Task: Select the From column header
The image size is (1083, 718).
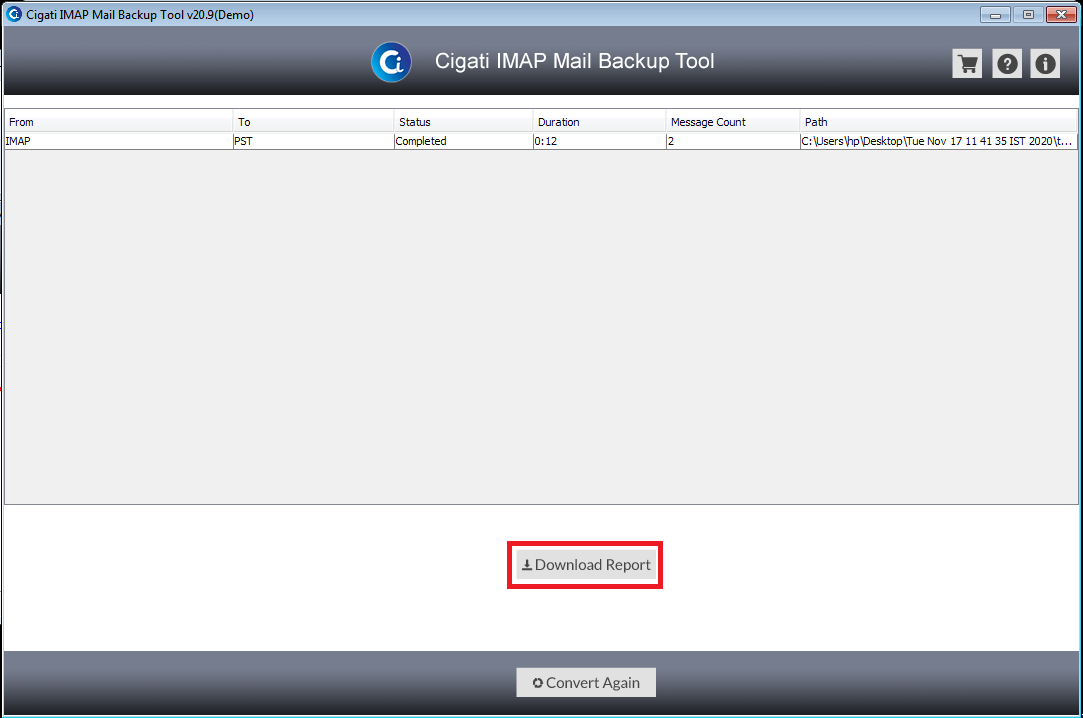Action: tap(119, 122)
